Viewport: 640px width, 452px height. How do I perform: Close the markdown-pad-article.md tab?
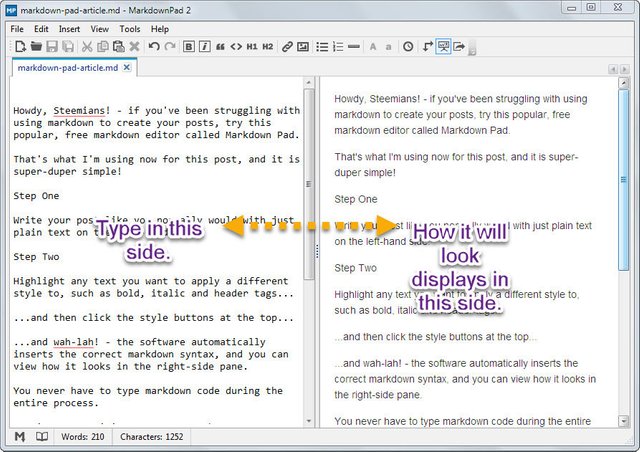click(127, 67)
